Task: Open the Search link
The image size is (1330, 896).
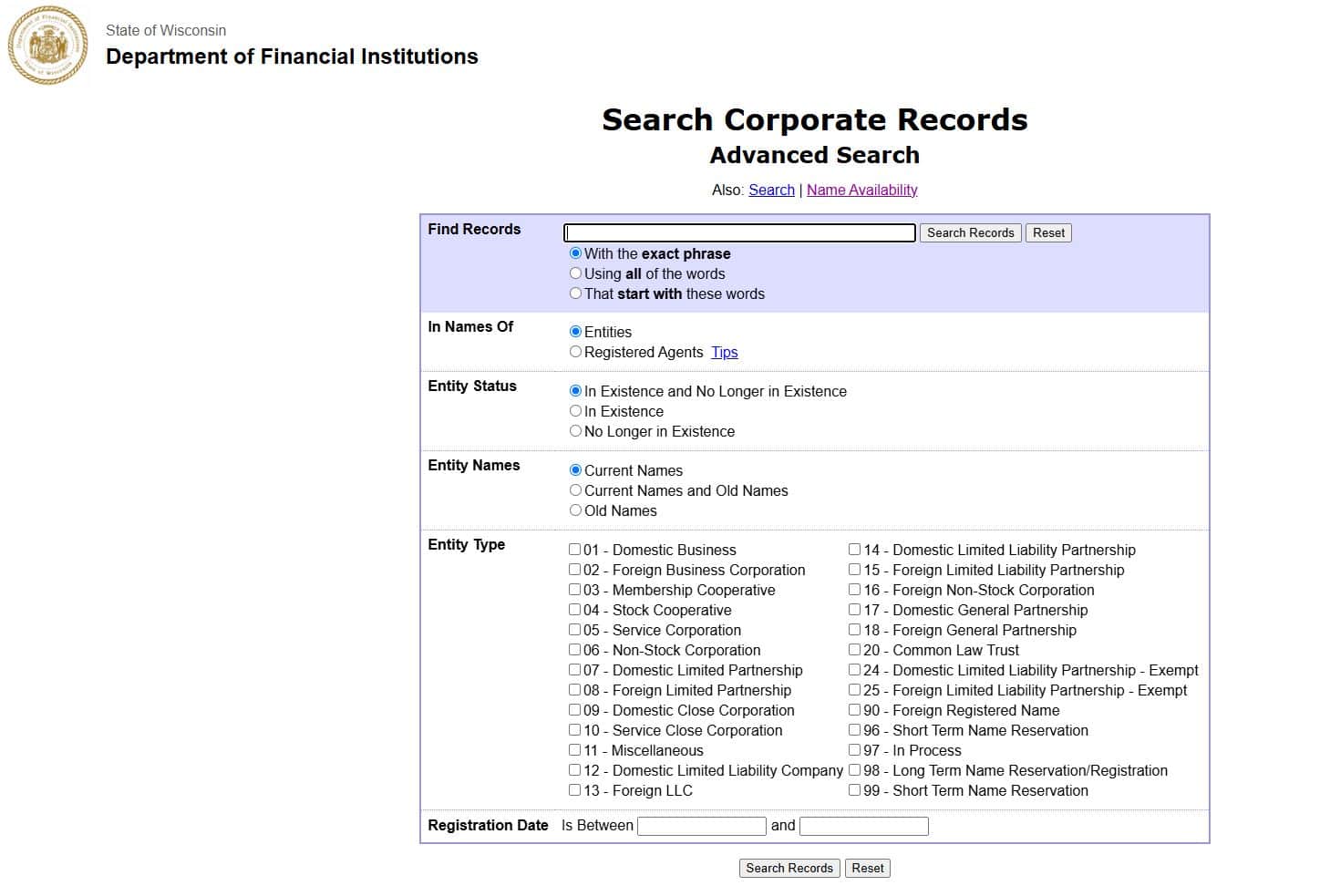Action: 771,190
